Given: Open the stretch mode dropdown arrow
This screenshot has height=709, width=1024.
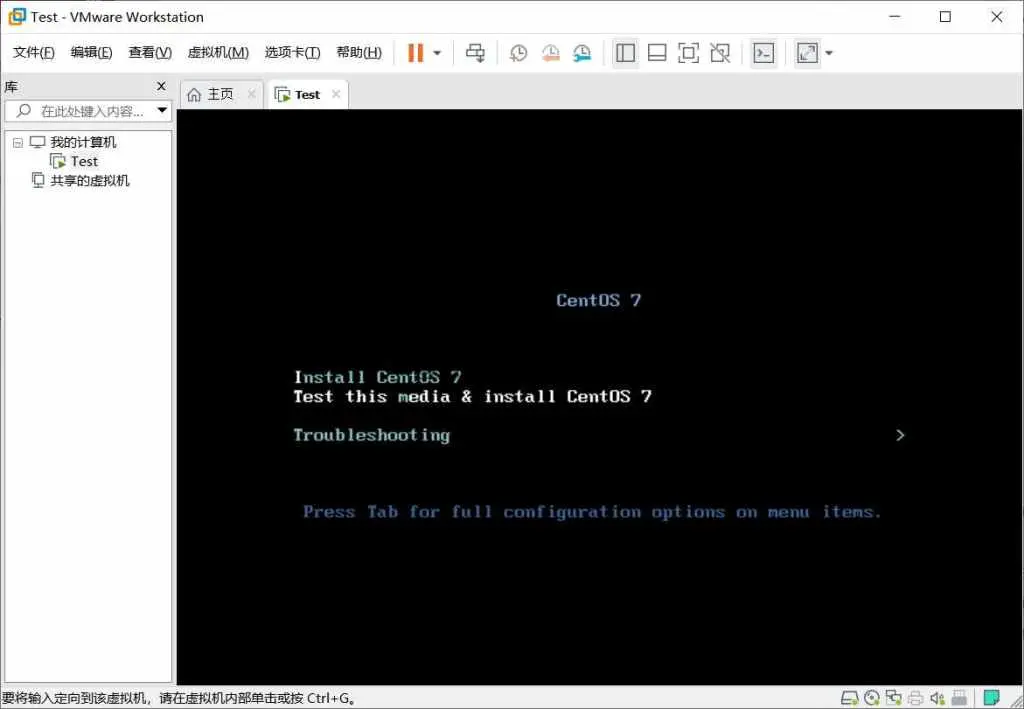Looking at the screenshot, I should point(829,54).
